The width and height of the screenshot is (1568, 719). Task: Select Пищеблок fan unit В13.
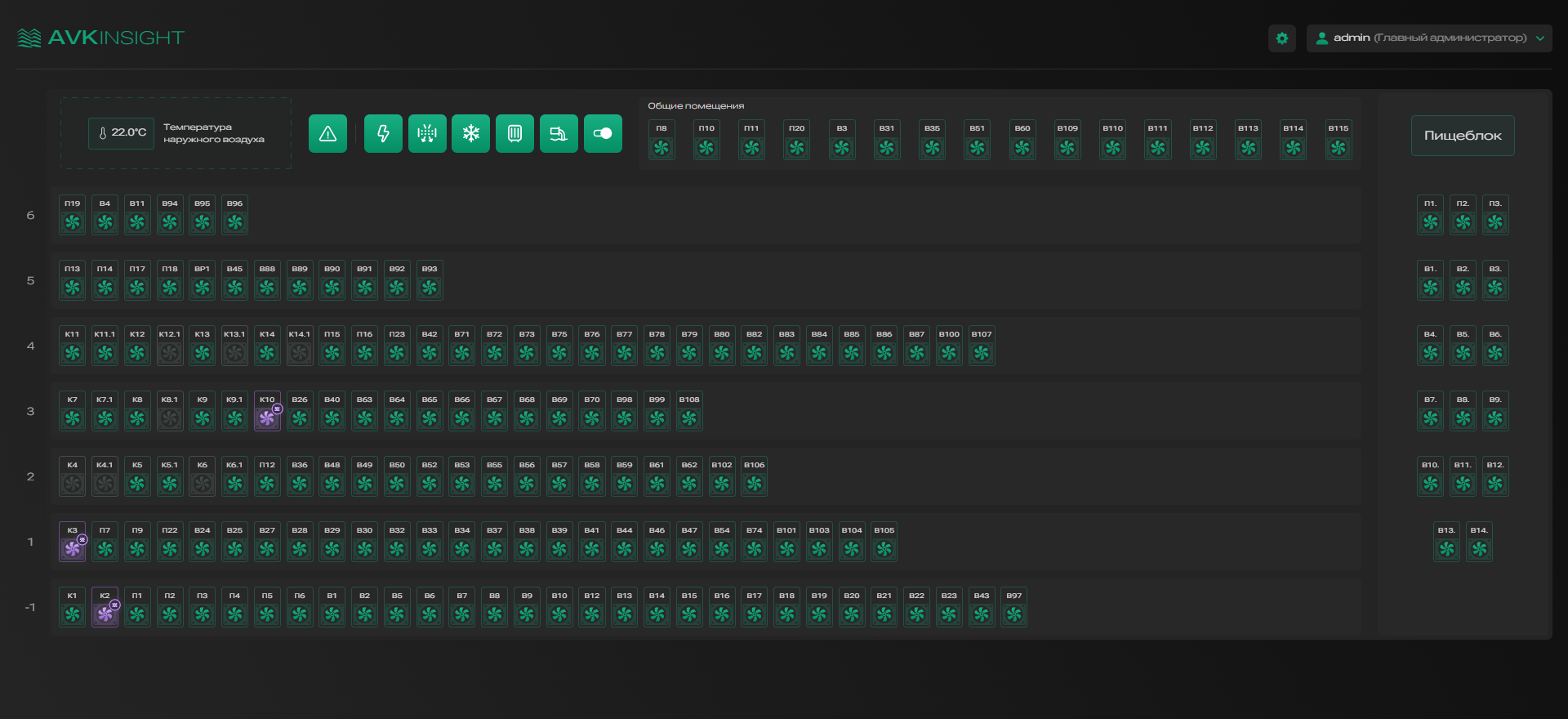[1447, 542]
